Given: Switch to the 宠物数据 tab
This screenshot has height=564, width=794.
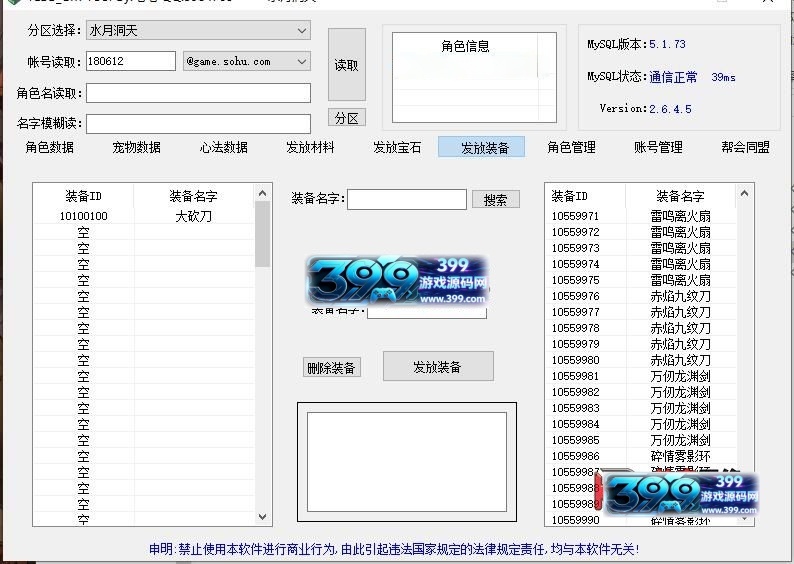Looking at the screenshot, I should coord(137,147).
